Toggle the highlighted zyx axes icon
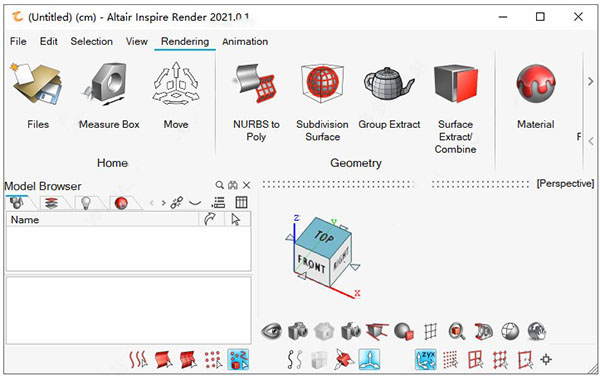 tap(426, 360)
